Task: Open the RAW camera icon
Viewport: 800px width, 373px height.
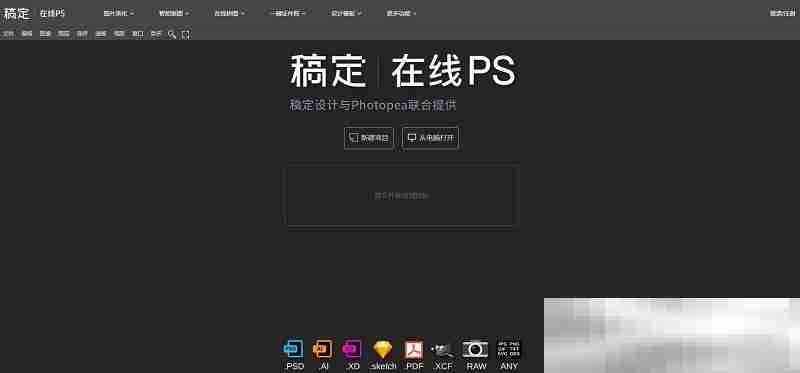Action: [476, 350]
